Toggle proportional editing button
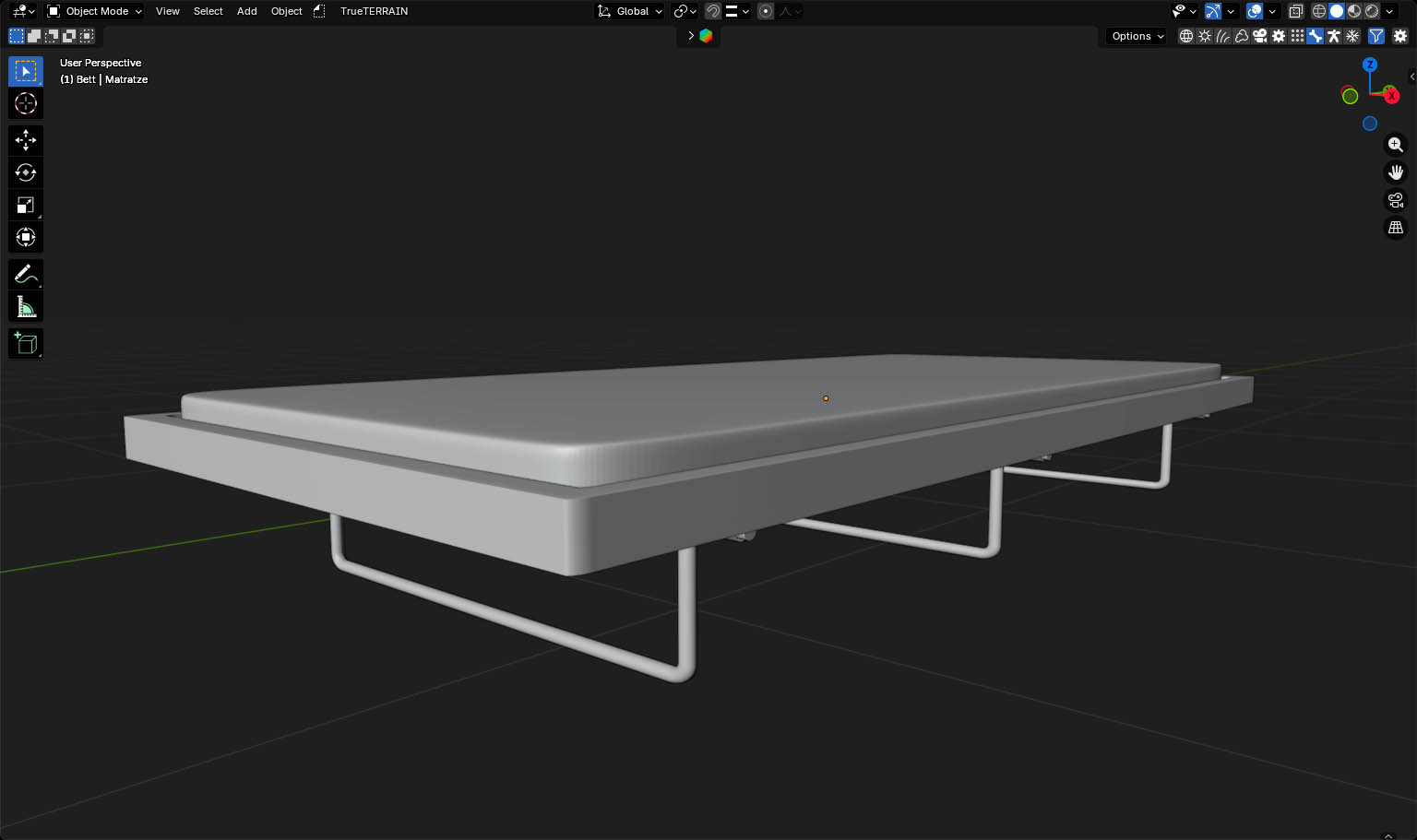The height and width of the screenshot is (840, 1417). coord(766,11)
